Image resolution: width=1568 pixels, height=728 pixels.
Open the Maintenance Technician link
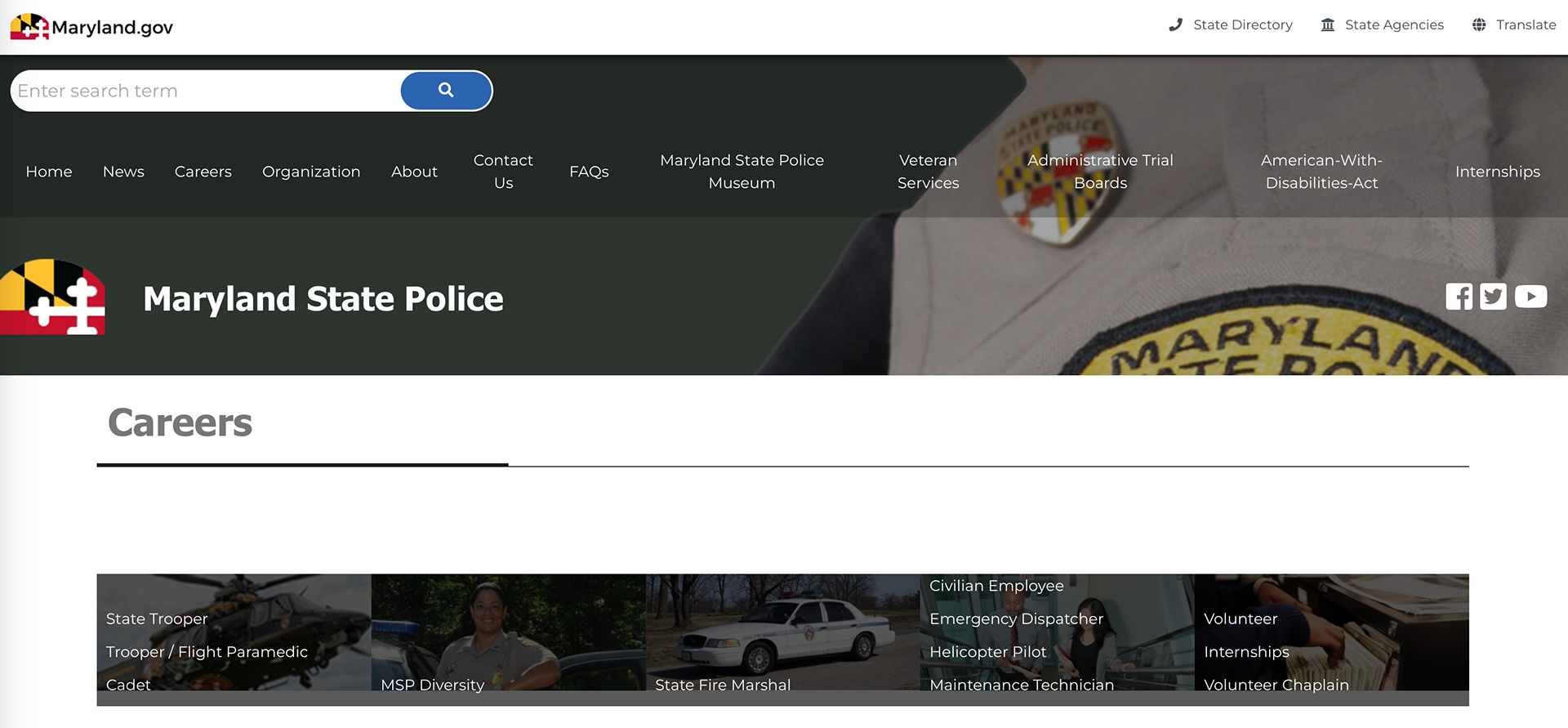(1022, 684)
